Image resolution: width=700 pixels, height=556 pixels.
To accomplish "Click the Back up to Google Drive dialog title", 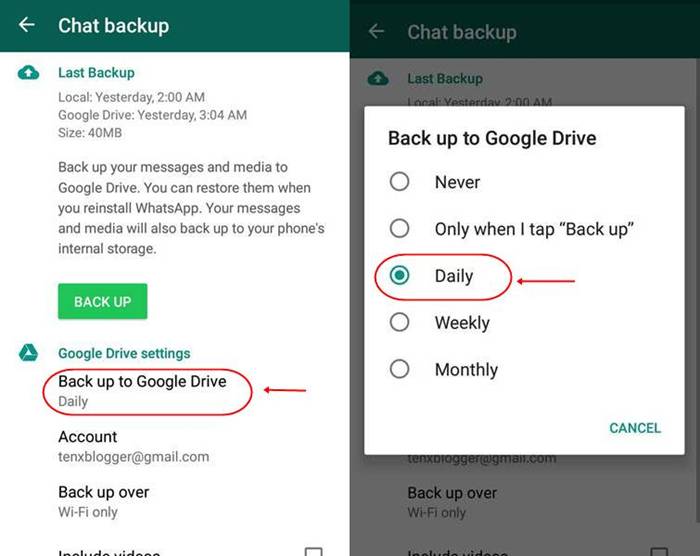I will pos(492,138).
